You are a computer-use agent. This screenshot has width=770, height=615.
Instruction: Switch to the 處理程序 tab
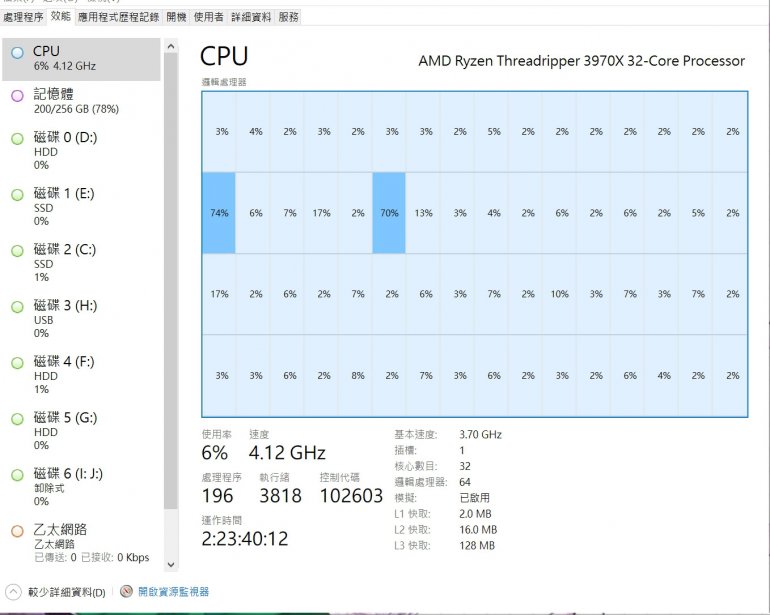pos(23,17)
